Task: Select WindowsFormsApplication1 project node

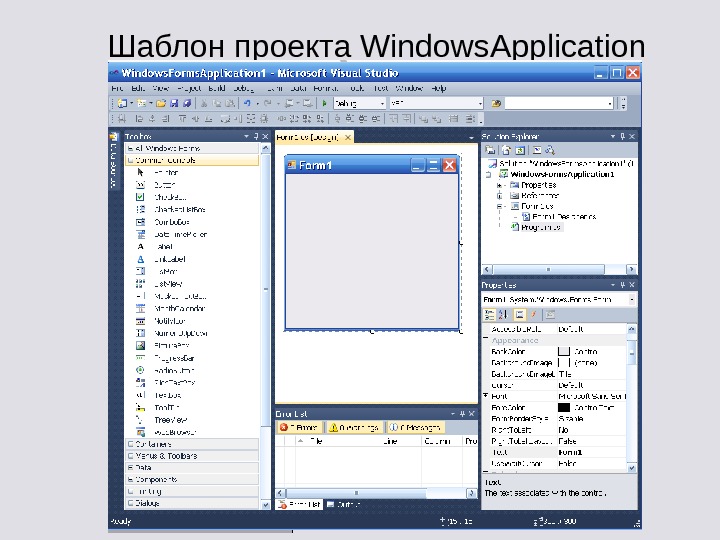Action: coord(562,174)
